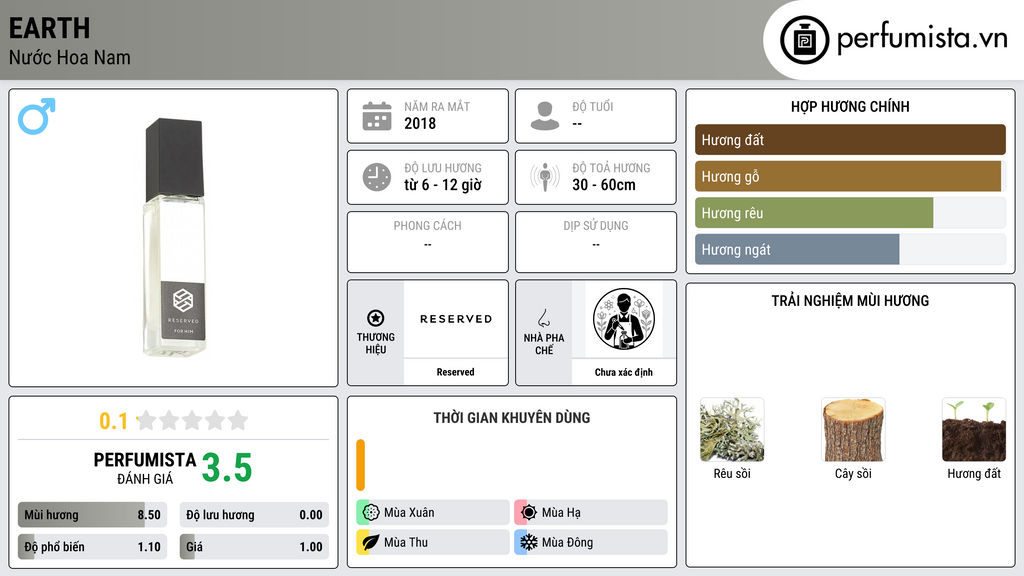Click the perfumer illustration in Nhà pha chế
This screenshot has width=1024, height=576.
(x=624, y=319)
